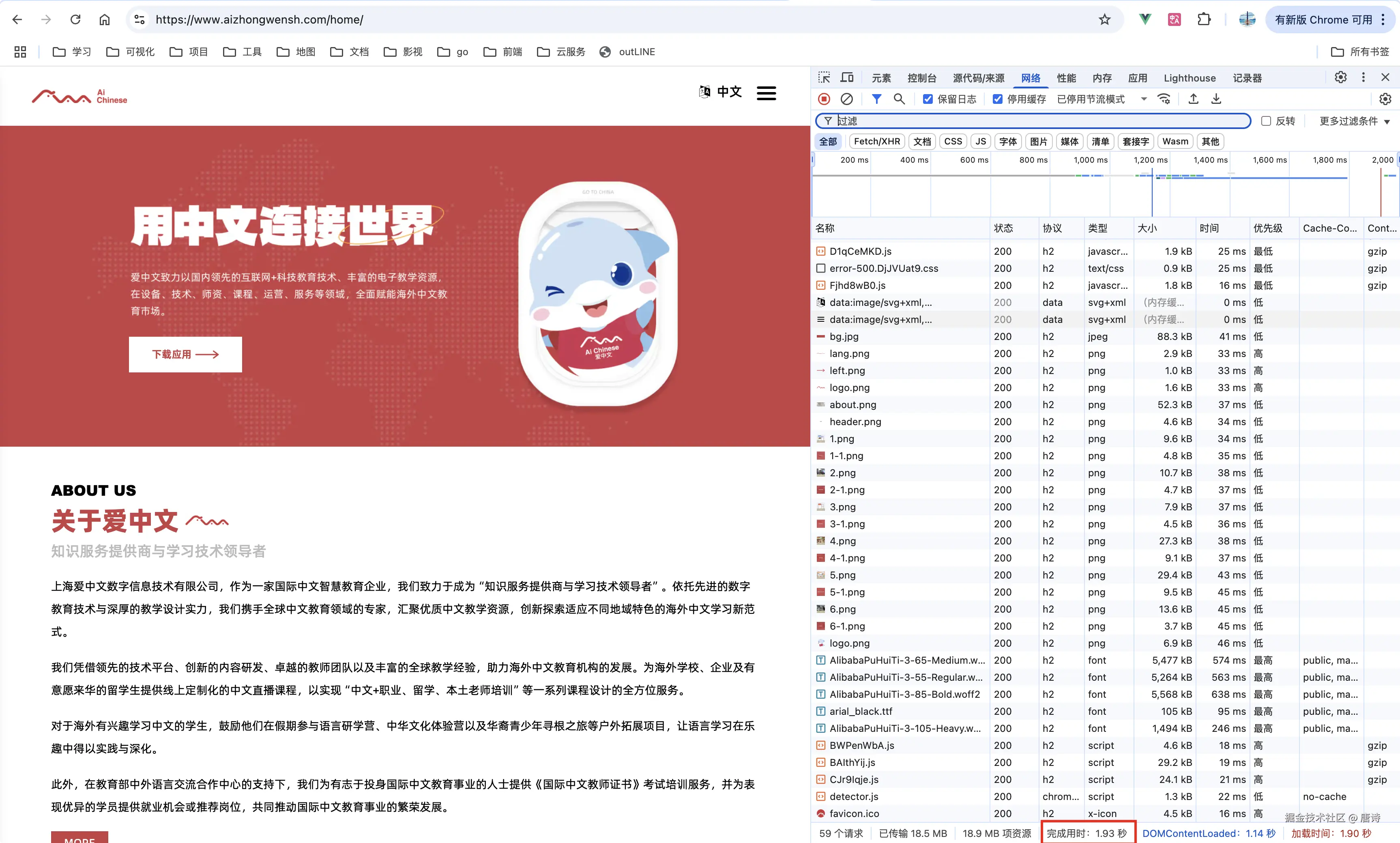Click the 过滤 filter input field
Screen dimensions: 1400x843
(1039, 121)
